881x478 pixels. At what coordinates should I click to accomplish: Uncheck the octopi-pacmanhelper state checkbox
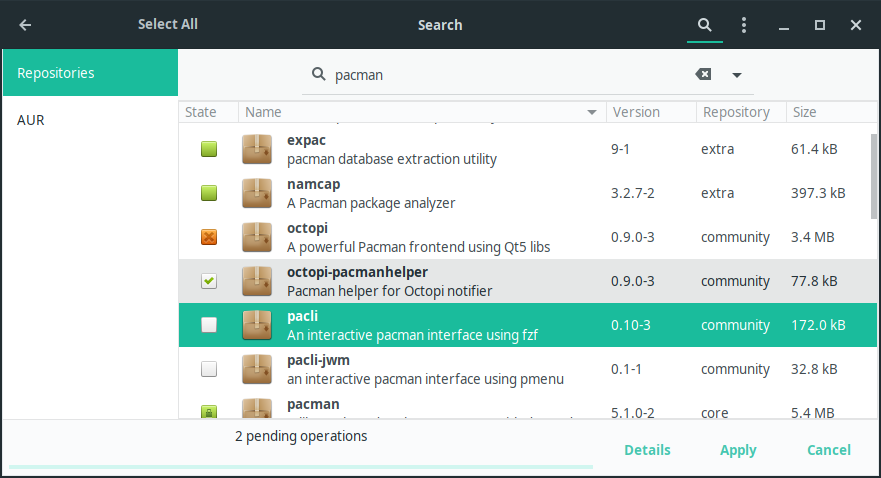pyautogui.click(x=209, y=281)
